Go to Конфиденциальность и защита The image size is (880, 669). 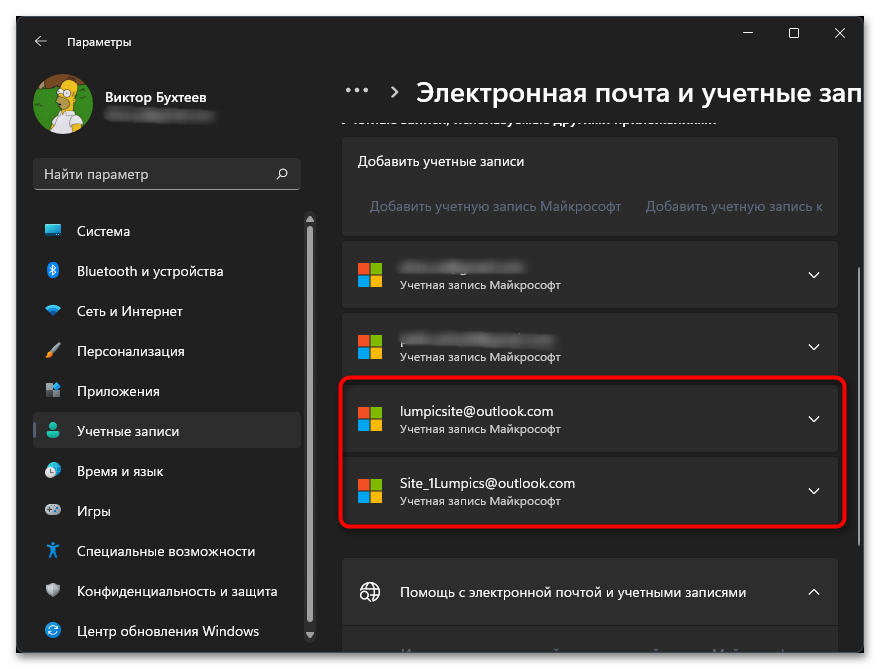tap(167, 591)
